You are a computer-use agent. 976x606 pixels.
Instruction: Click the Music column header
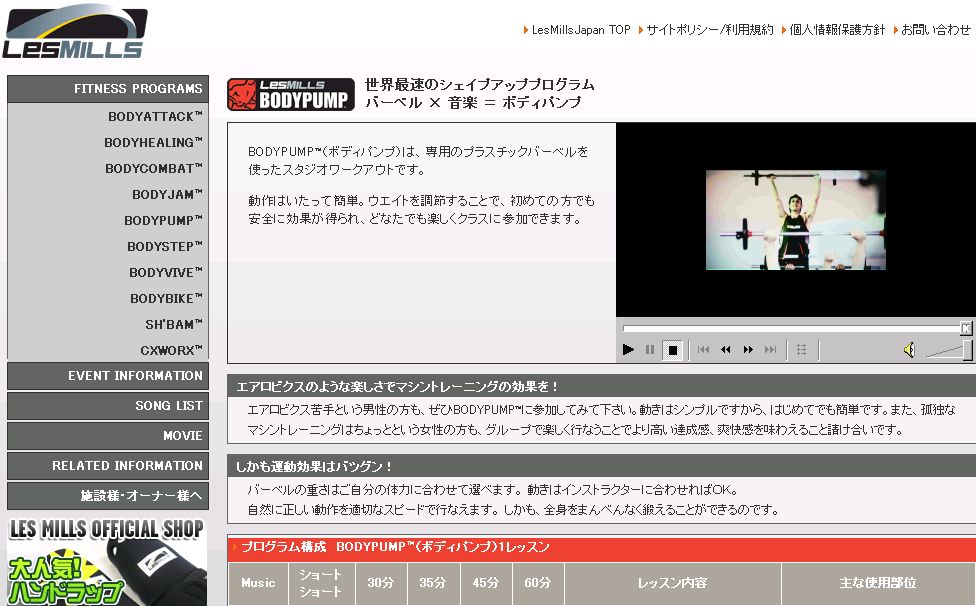pos(258,583)
